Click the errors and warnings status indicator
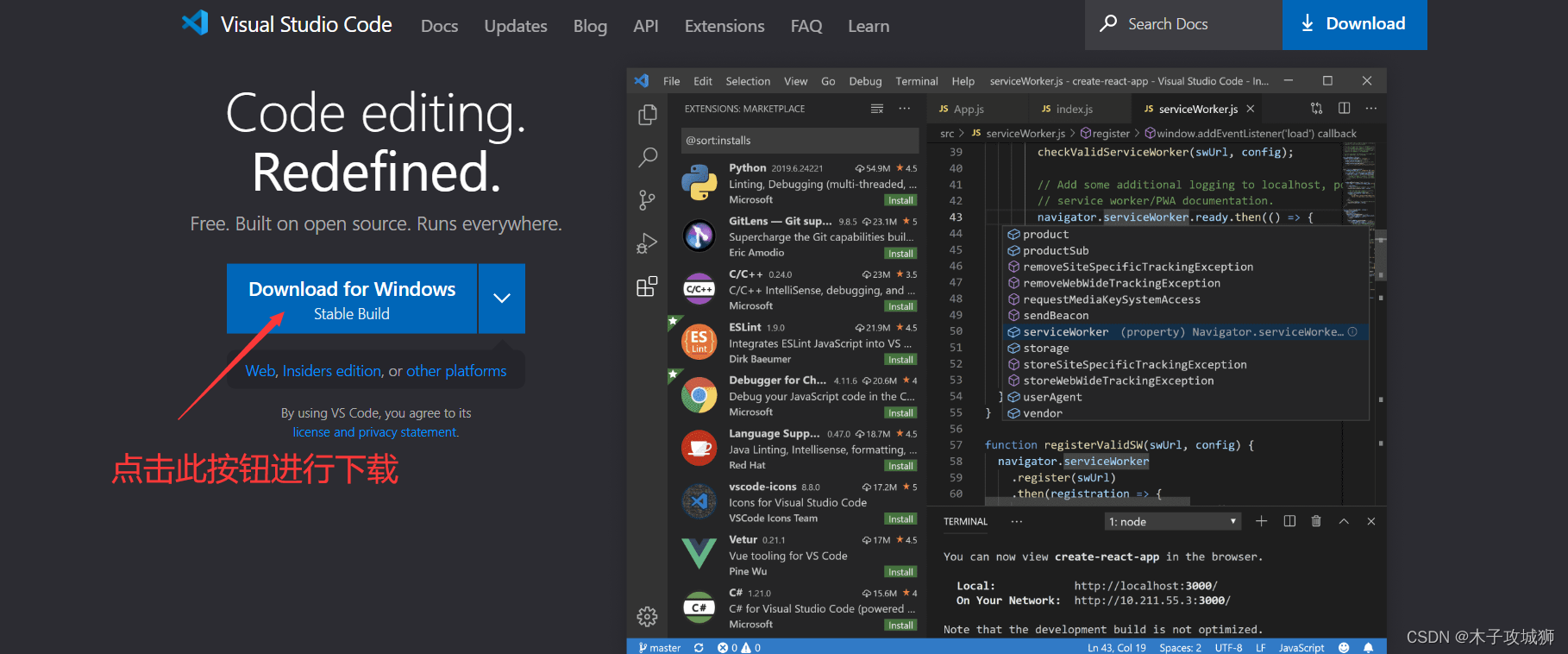1568x654 pixels. (x=739, y=647)
